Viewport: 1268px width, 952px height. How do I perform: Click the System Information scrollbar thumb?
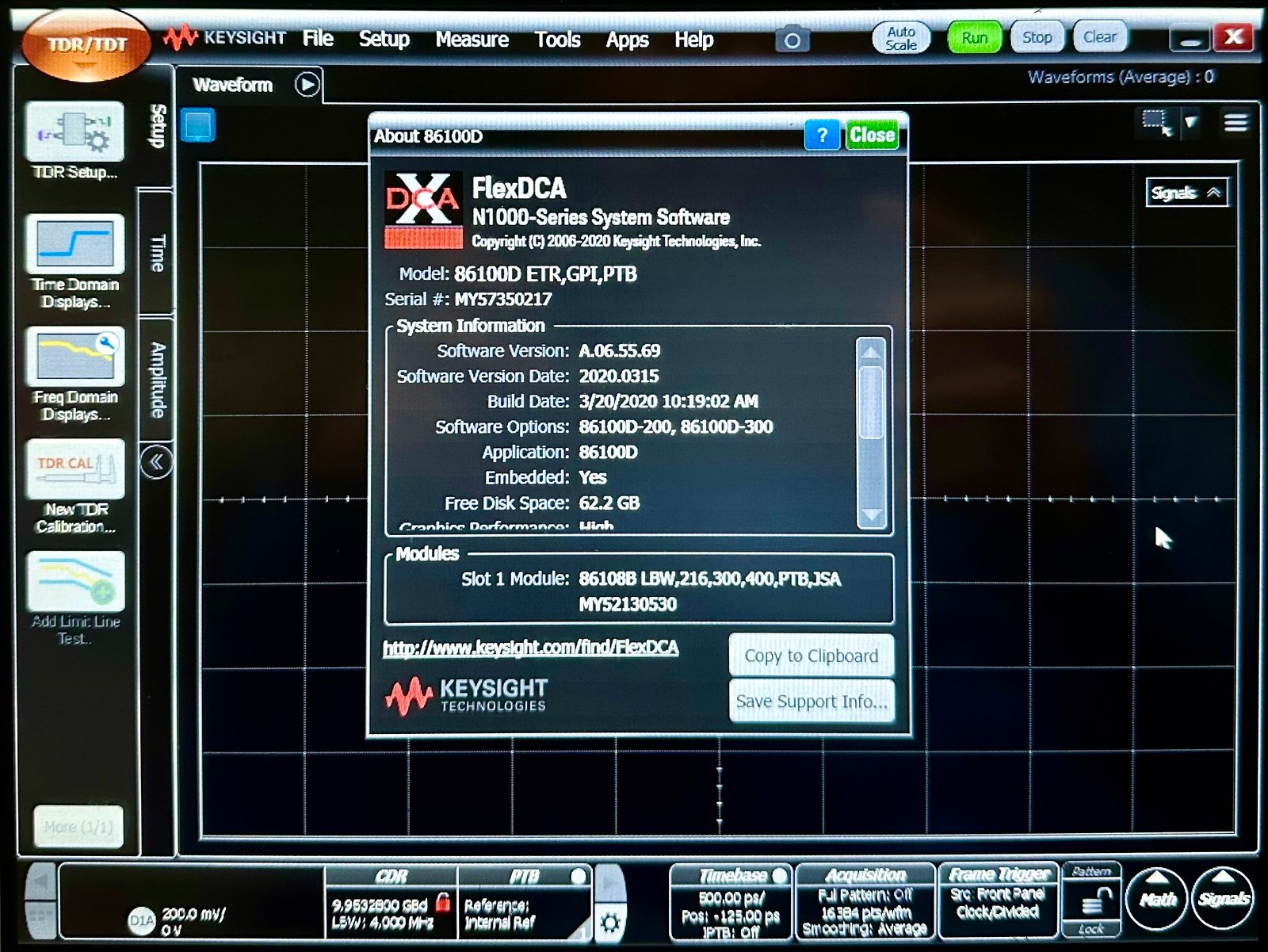(x=871, y=402)
